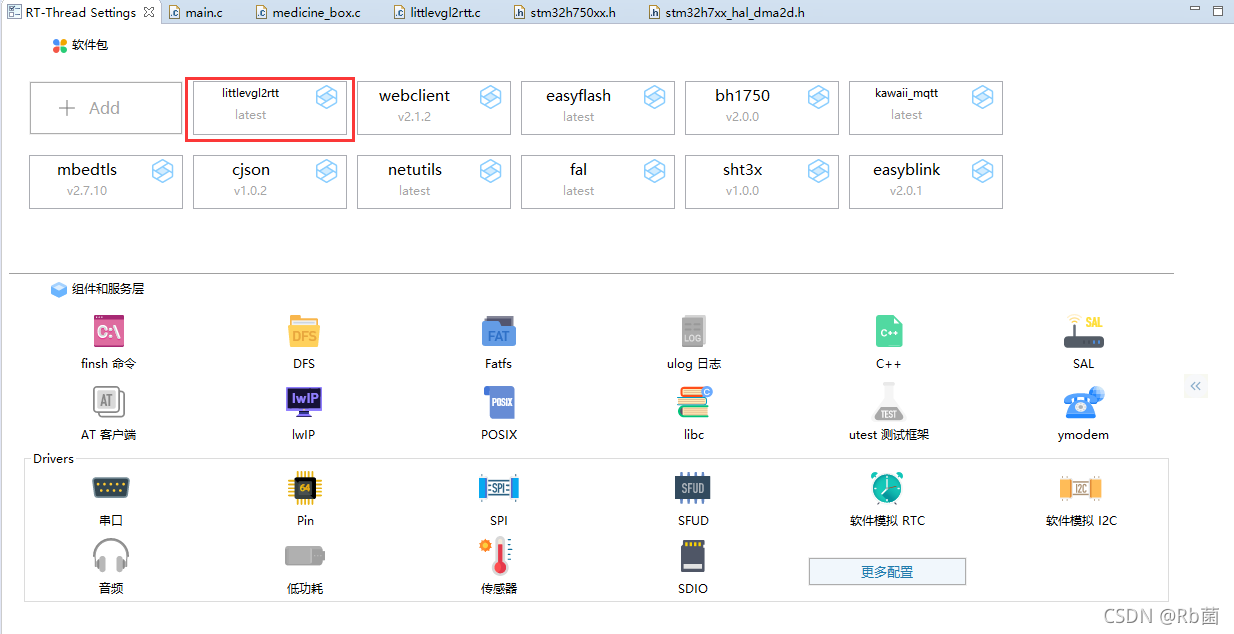Toggle the ymodem telephone icon
Image resolution: width=1234 pixels, height=634 pixels.
[x=1083, y=402]
